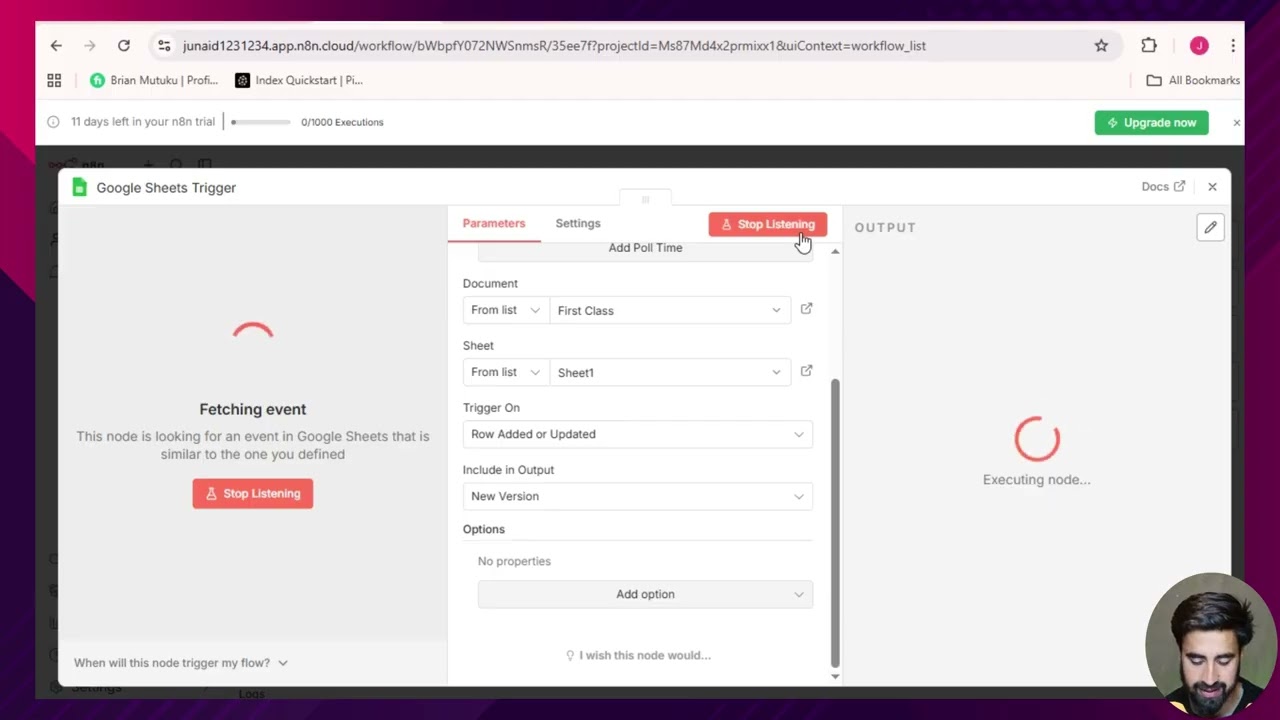This screenshot has height=720, width=1280.
Task: Open Index Quickstart bookmark
Action: 299,80
